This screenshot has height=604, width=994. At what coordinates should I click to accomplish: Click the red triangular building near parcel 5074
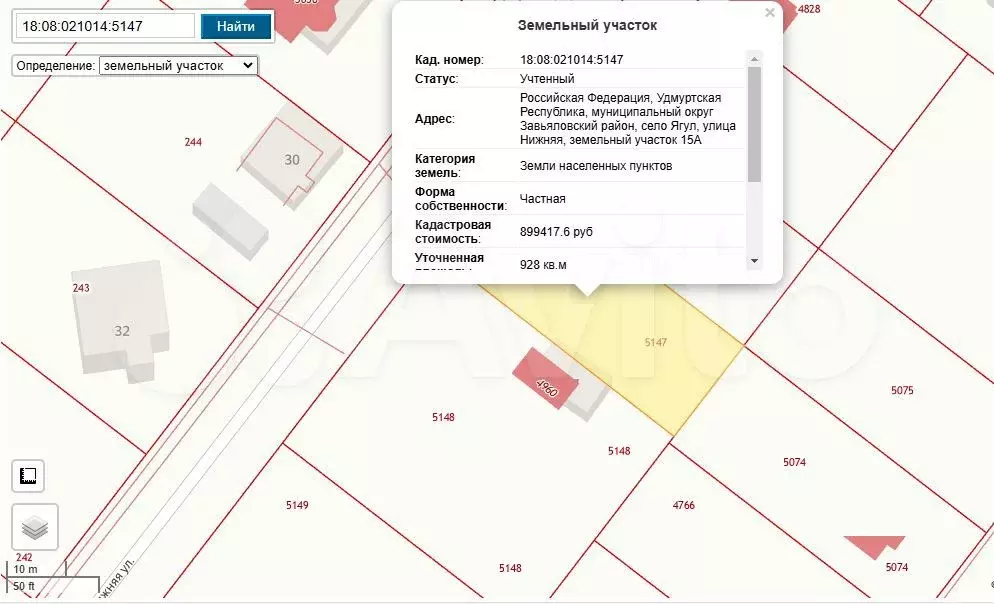(877, 546)
